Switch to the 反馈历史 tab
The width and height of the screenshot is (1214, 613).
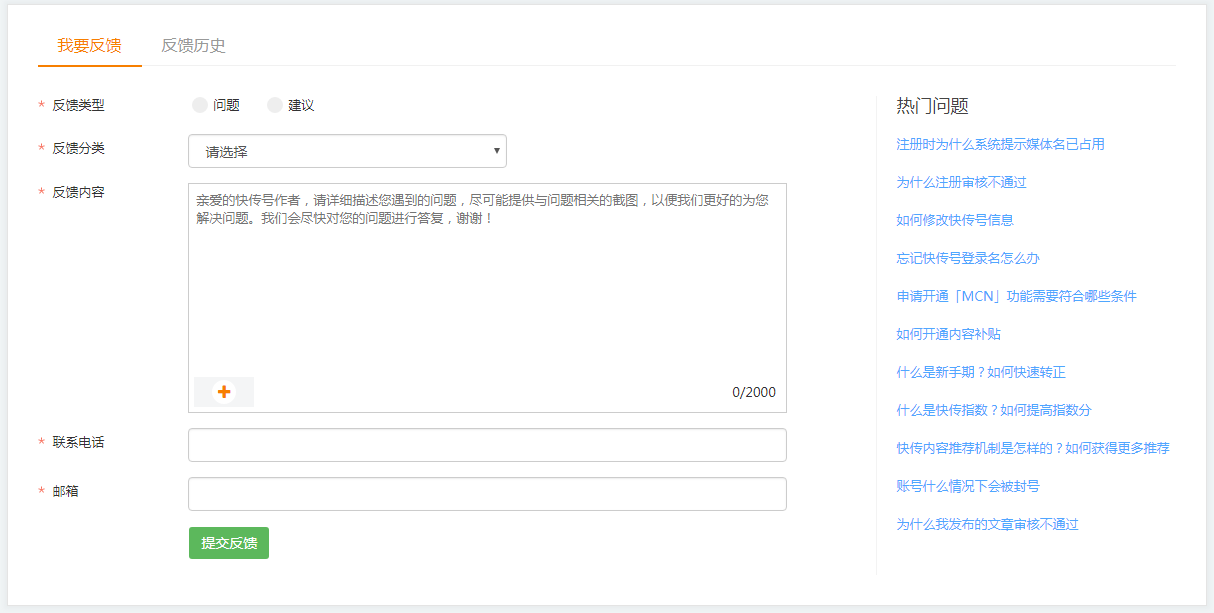pyautogui.click(x=193, y=46)
